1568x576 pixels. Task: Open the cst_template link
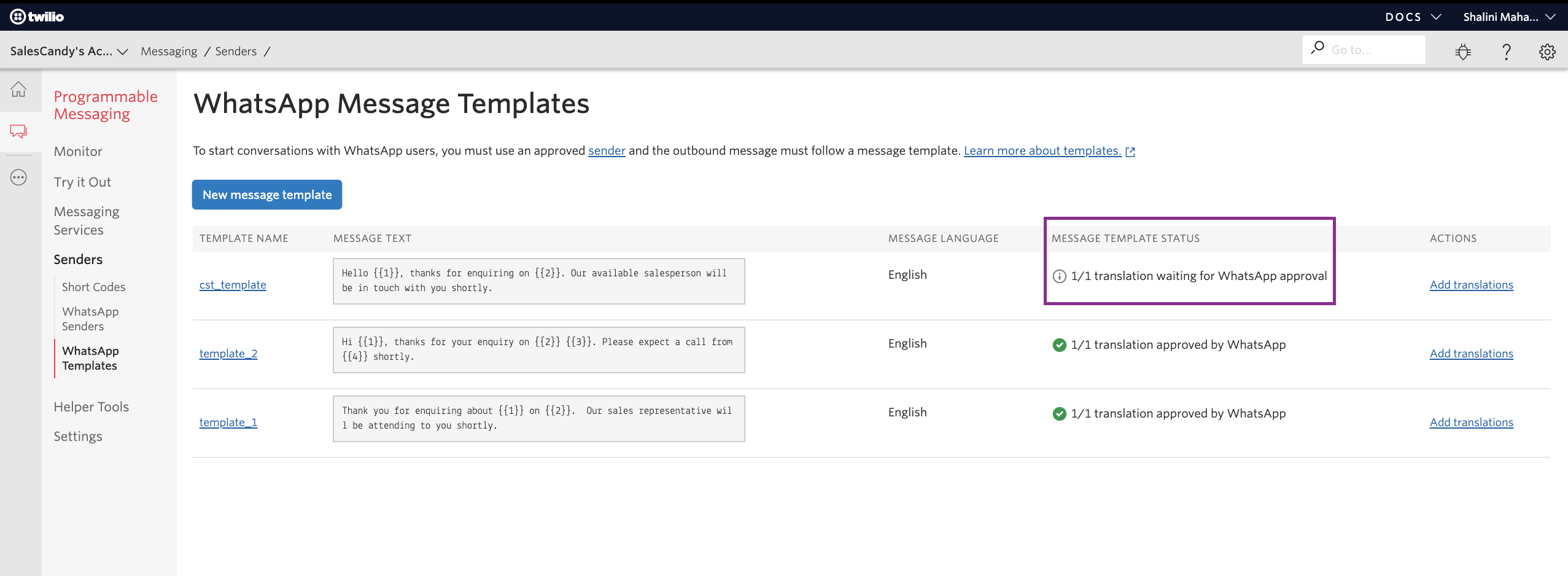(x=233, y=285)
